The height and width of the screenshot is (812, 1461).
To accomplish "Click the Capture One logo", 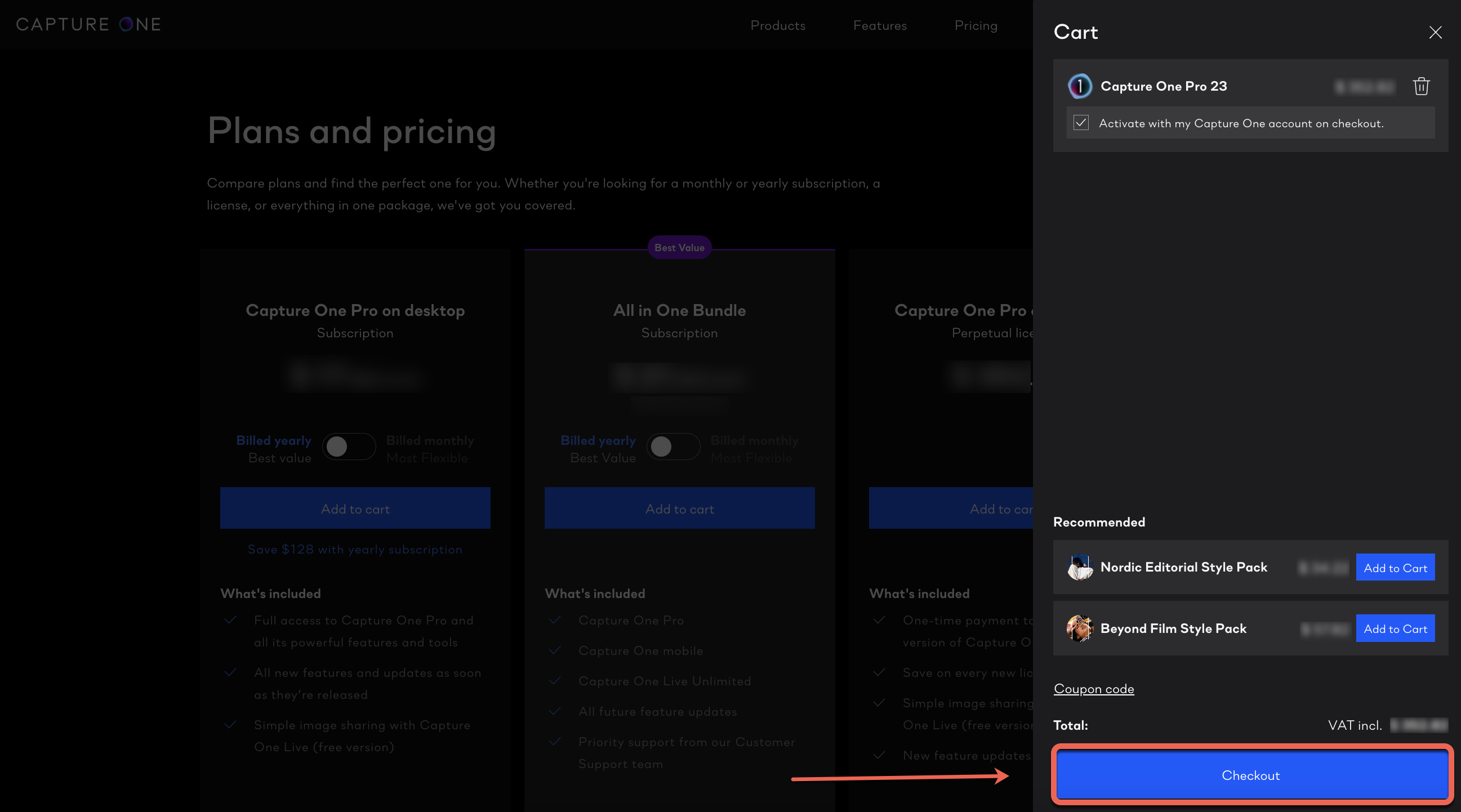I will point(88,24).
